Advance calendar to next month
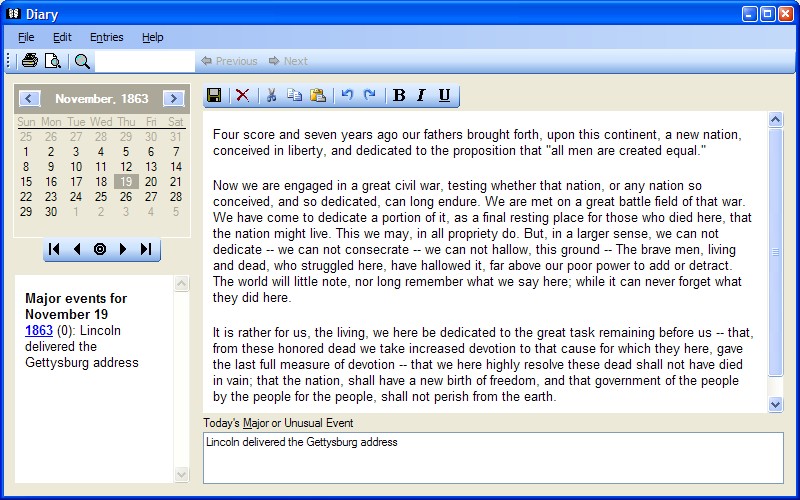This screenshot has width=800, height=500. [174, 99]
